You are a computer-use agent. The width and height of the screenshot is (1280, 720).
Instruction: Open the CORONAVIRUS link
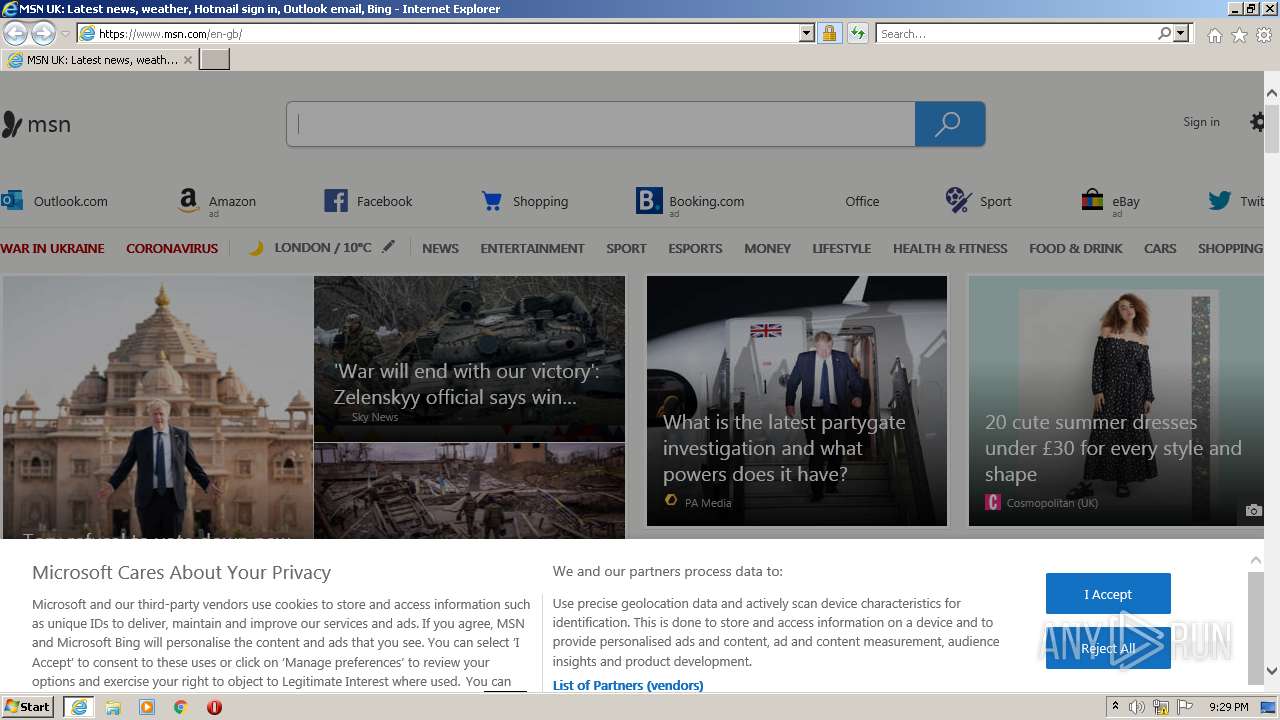(x=172, y=248)
